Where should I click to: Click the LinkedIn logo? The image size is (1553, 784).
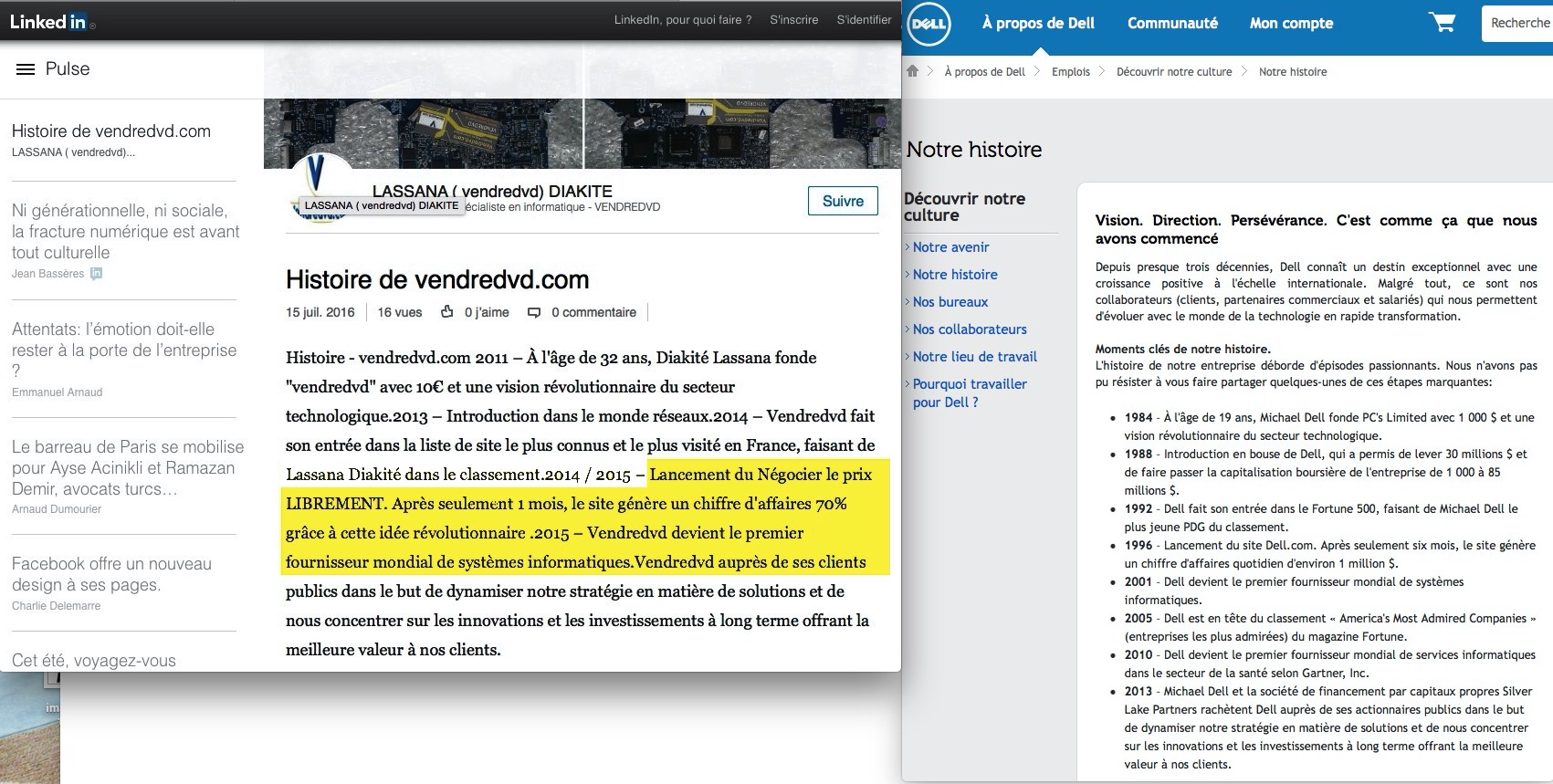click(49, 22)
